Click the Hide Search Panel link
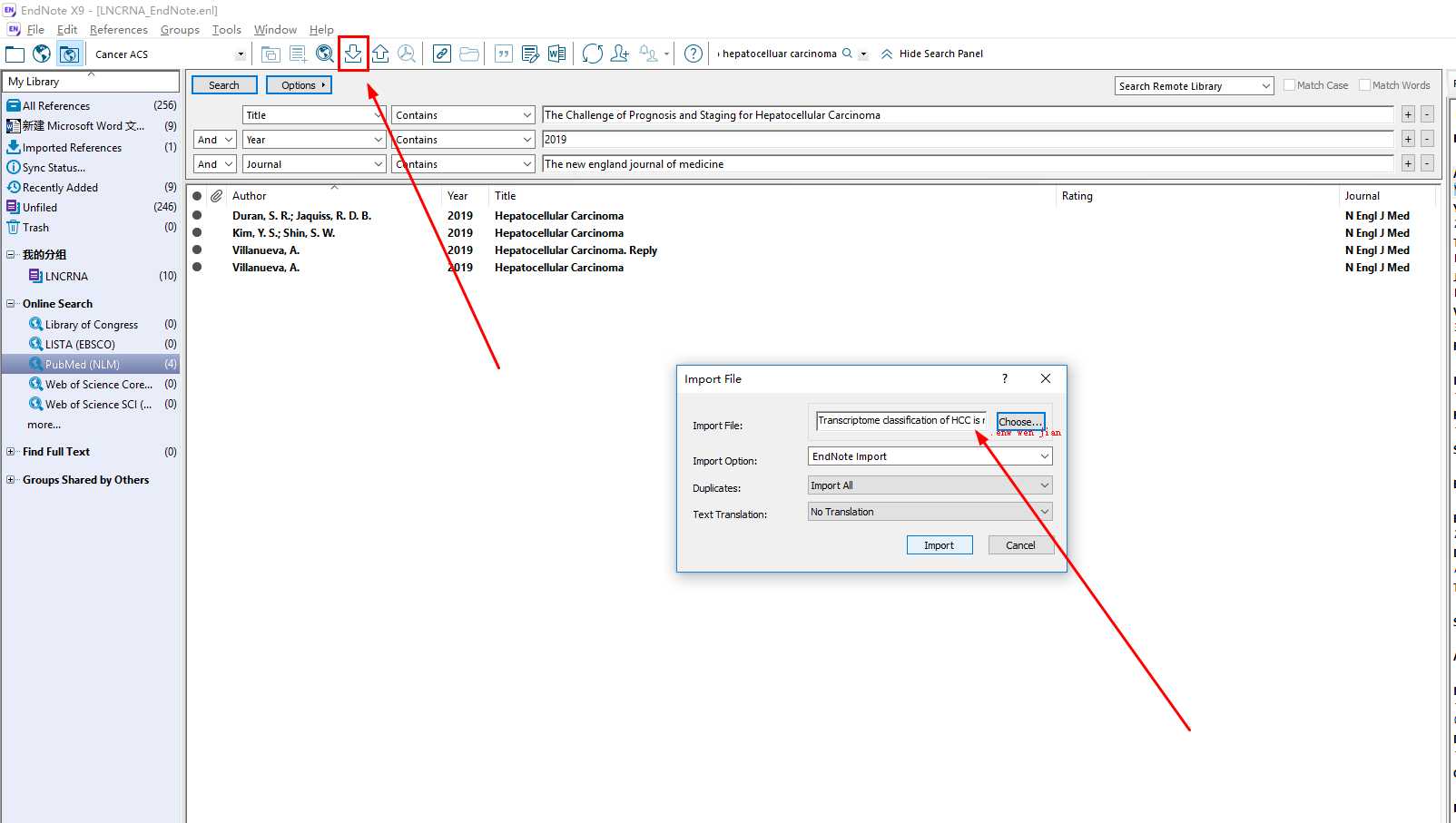The width and height of the screenshot is (1456, 823). (x=940, y=54)
